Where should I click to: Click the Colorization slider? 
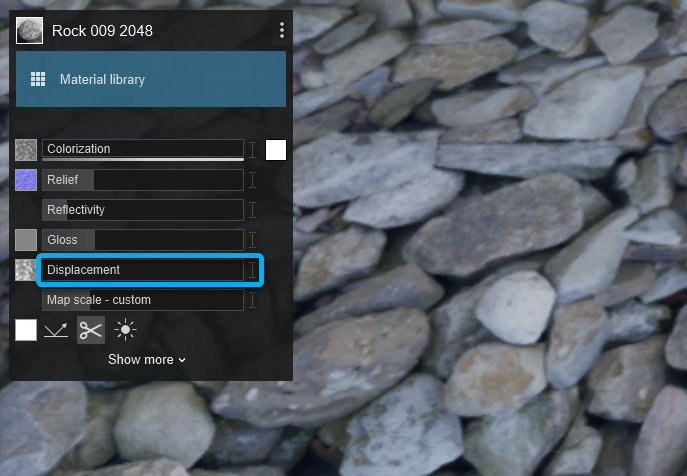click(143, 150)
